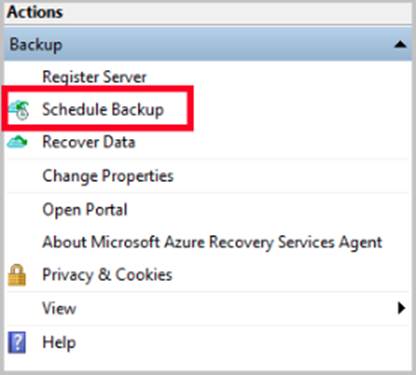416x375 pixels.
Task: Open Privacy & Cookies text link
Action: [107, 275]
